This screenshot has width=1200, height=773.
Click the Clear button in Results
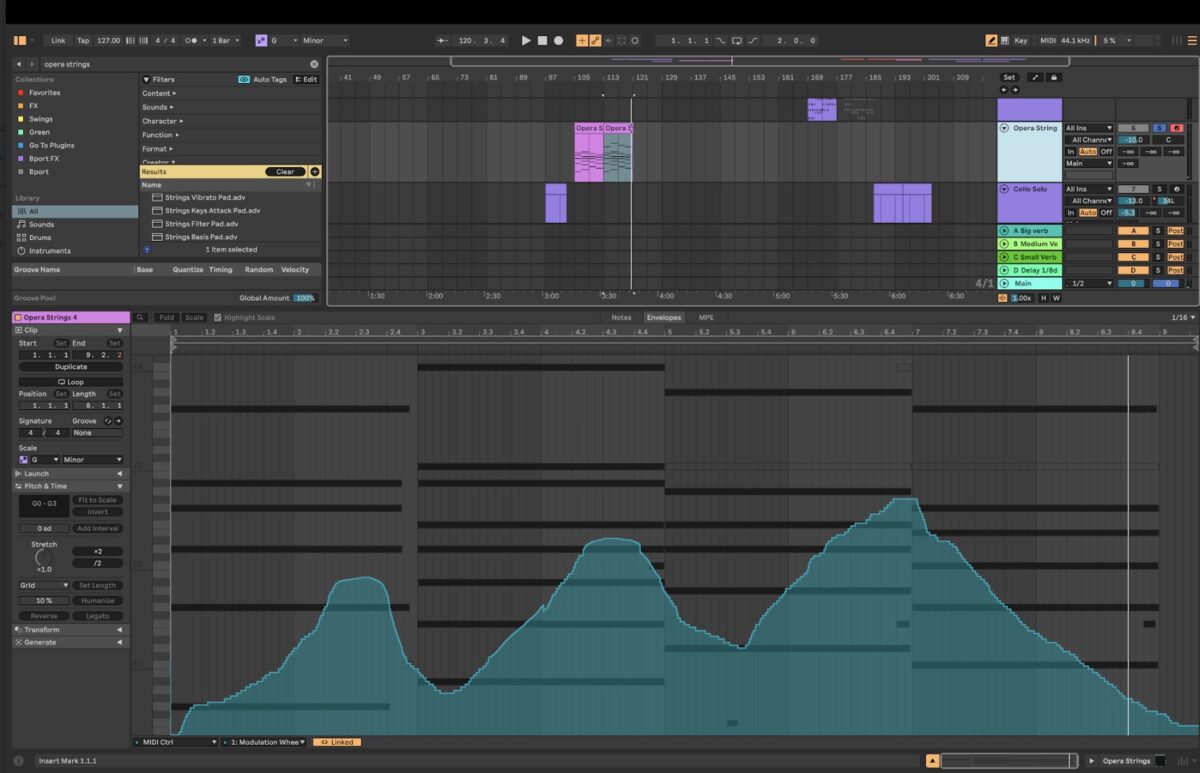(x=285, y=172)
